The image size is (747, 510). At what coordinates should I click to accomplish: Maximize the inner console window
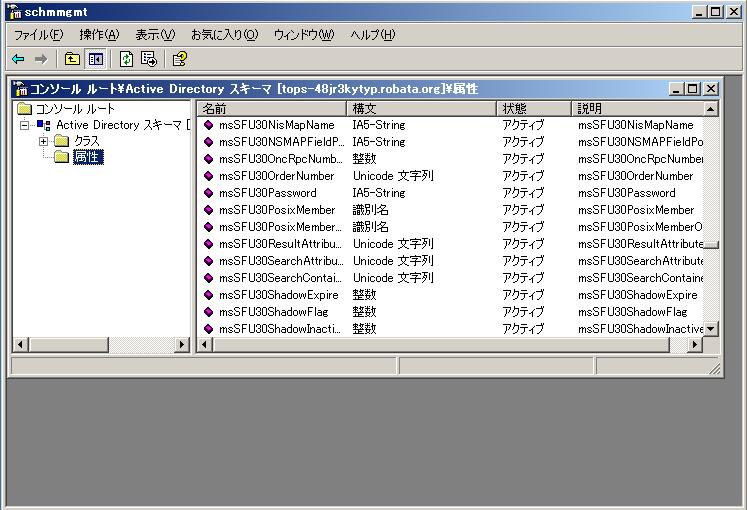pyautogui.click(x=693, y=89)
